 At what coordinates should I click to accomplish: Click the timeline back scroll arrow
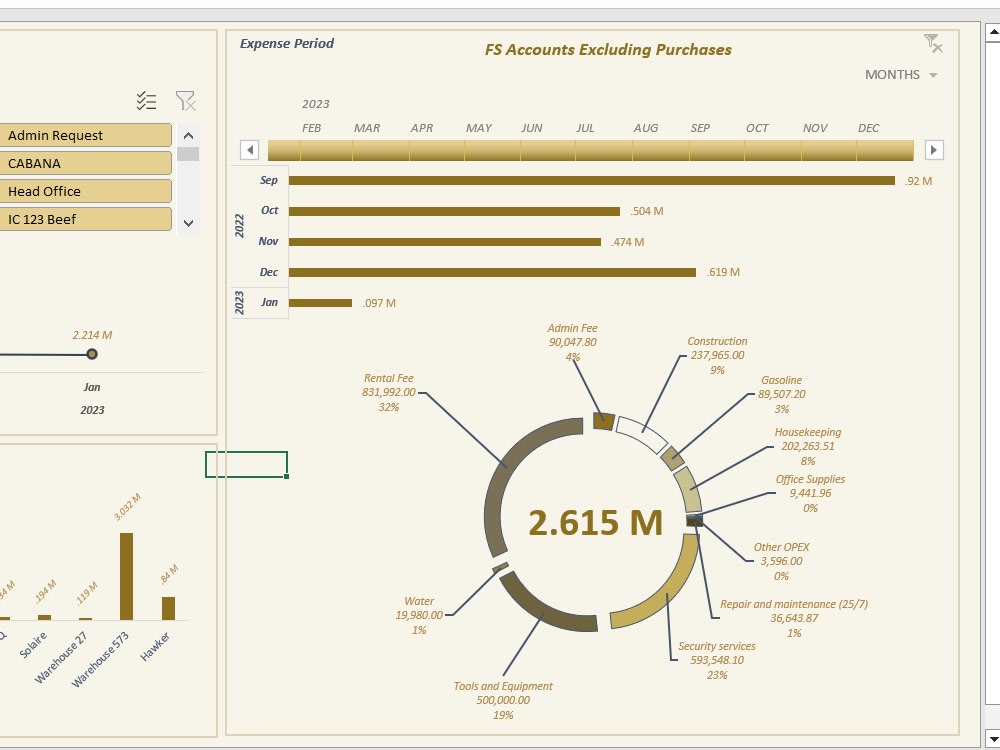point(249,148)
